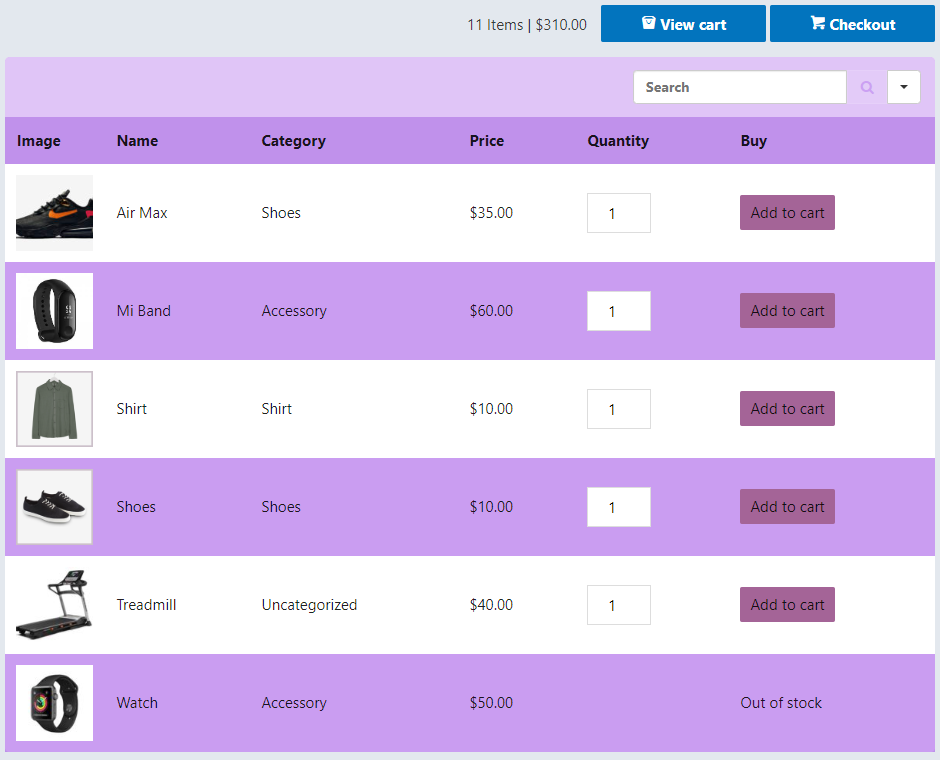Sort by the Name column header
940x760 pixels.
coord(137,141)
